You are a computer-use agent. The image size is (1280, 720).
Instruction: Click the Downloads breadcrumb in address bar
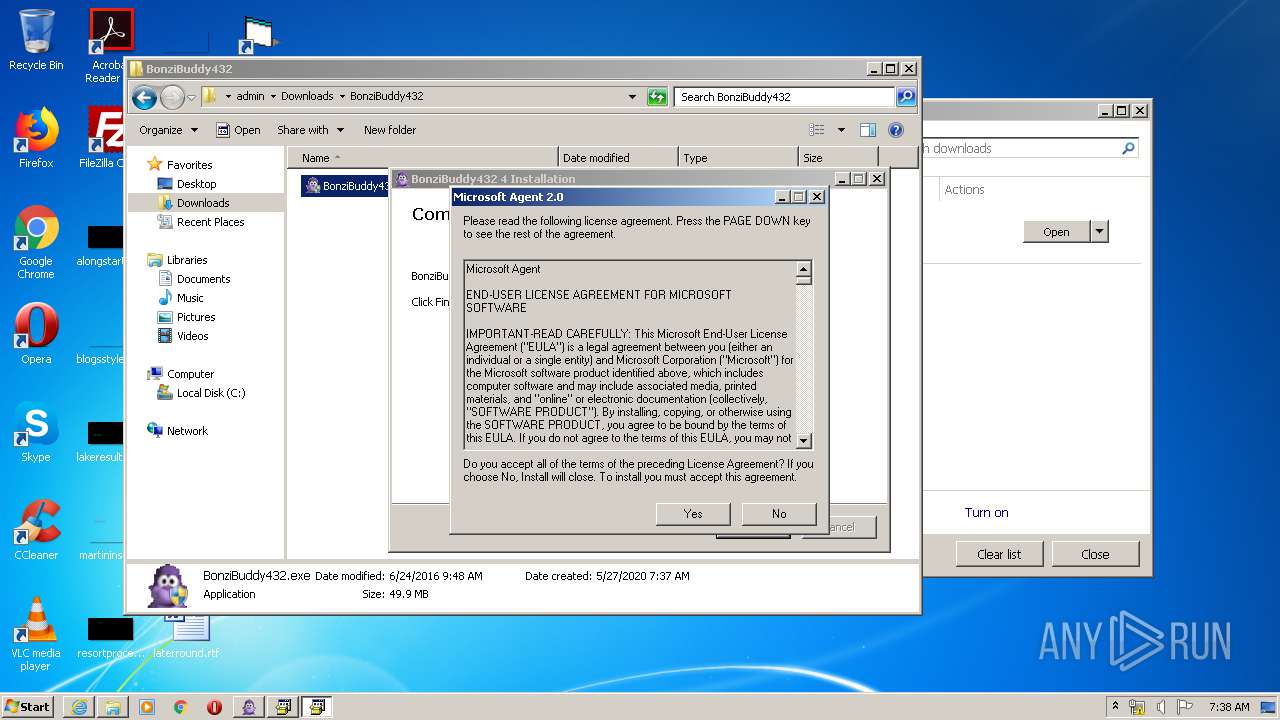pos(307,97)
